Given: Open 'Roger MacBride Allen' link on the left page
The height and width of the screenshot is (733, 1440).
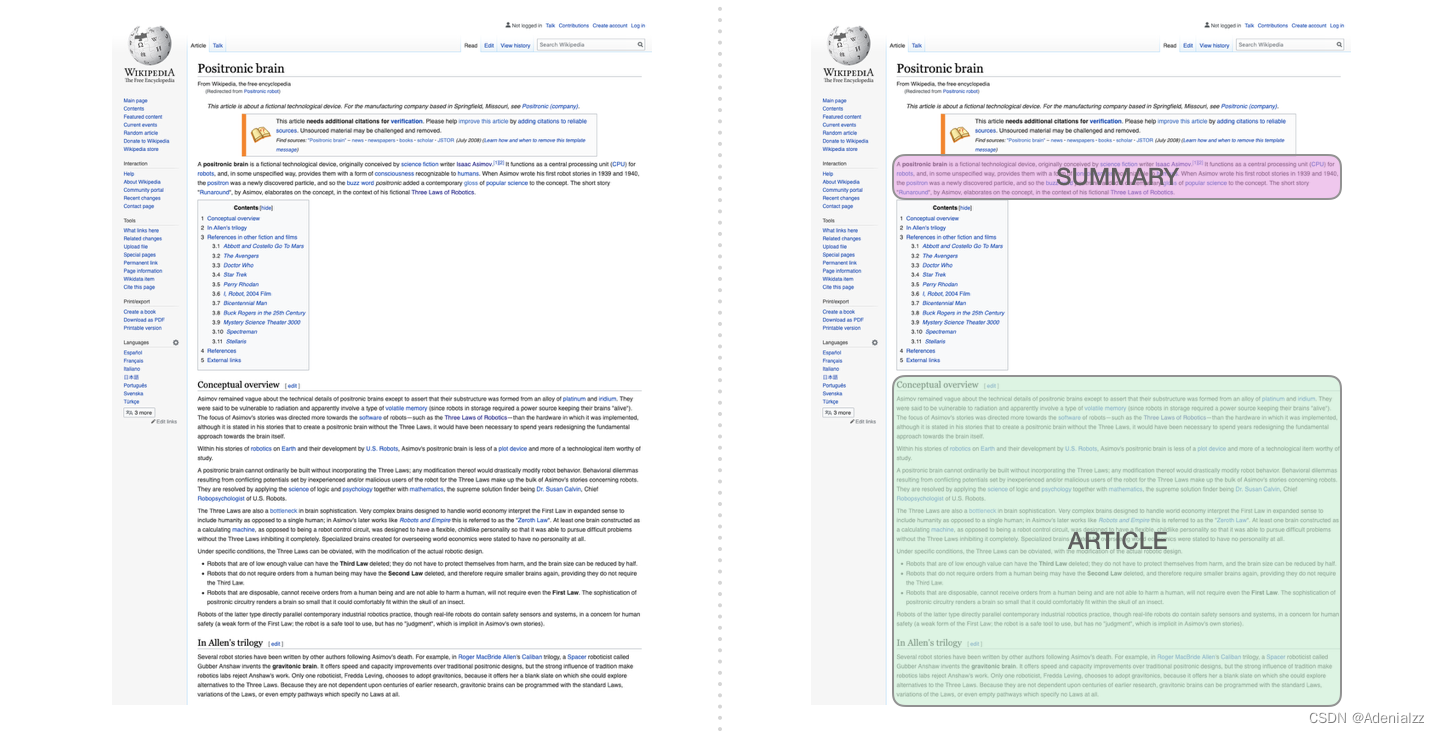Looking at the screenshot, I should coord(488,657).
